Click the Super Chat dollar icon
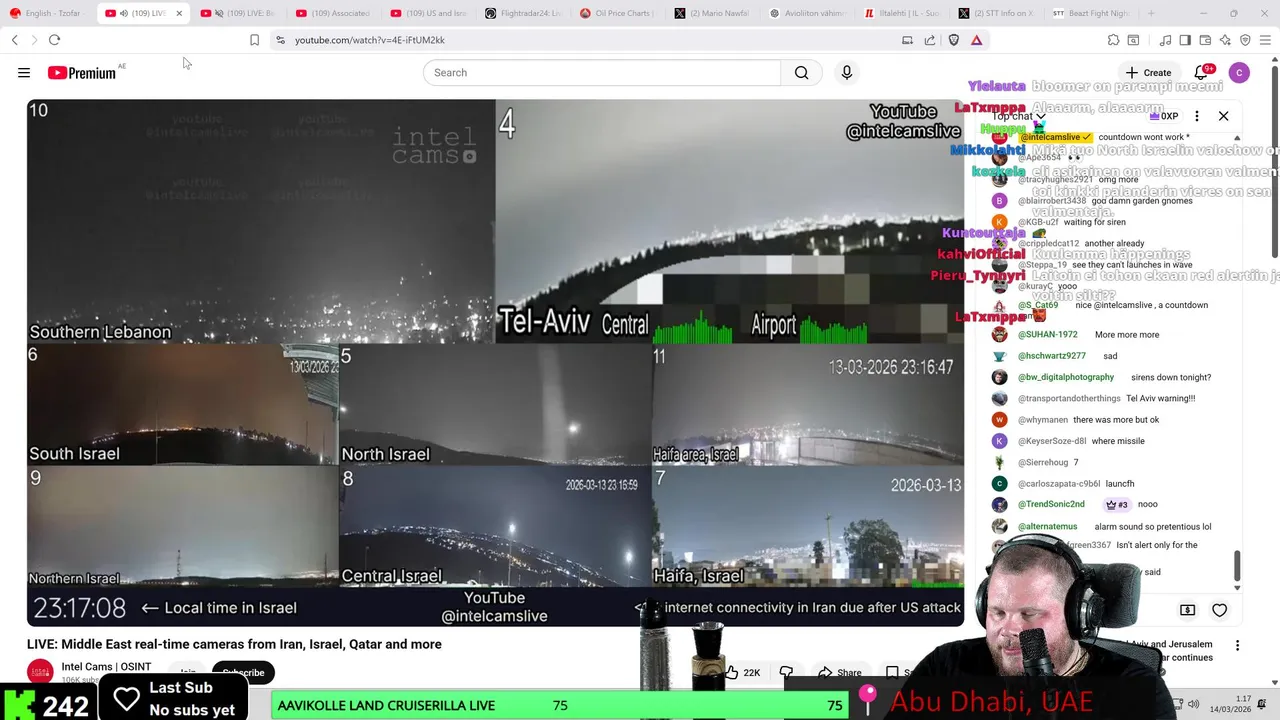 coord(1187,610)
